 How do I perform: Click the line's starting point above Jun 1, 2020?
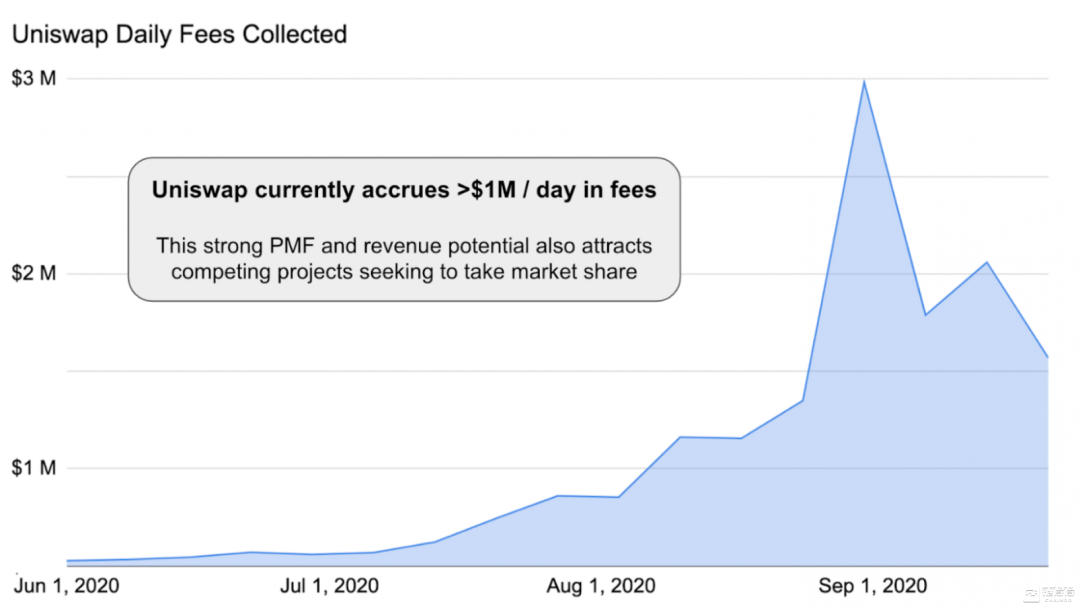point(68,561)
